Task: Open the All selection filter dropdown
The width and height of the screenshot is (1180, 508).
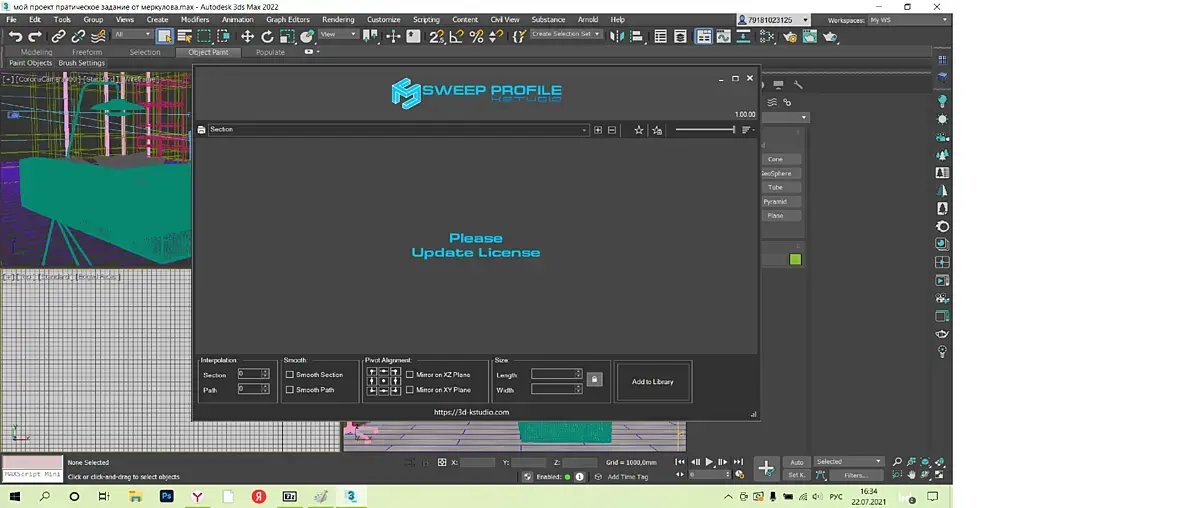Action: pos(132,35)
